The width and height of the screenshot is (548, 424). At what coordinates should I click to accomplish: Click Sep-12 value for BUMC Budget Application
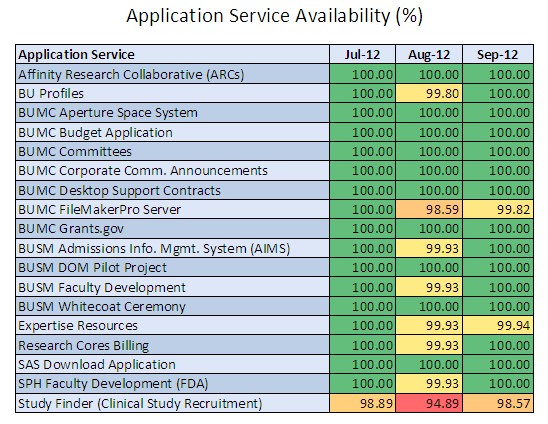(498, 132)
